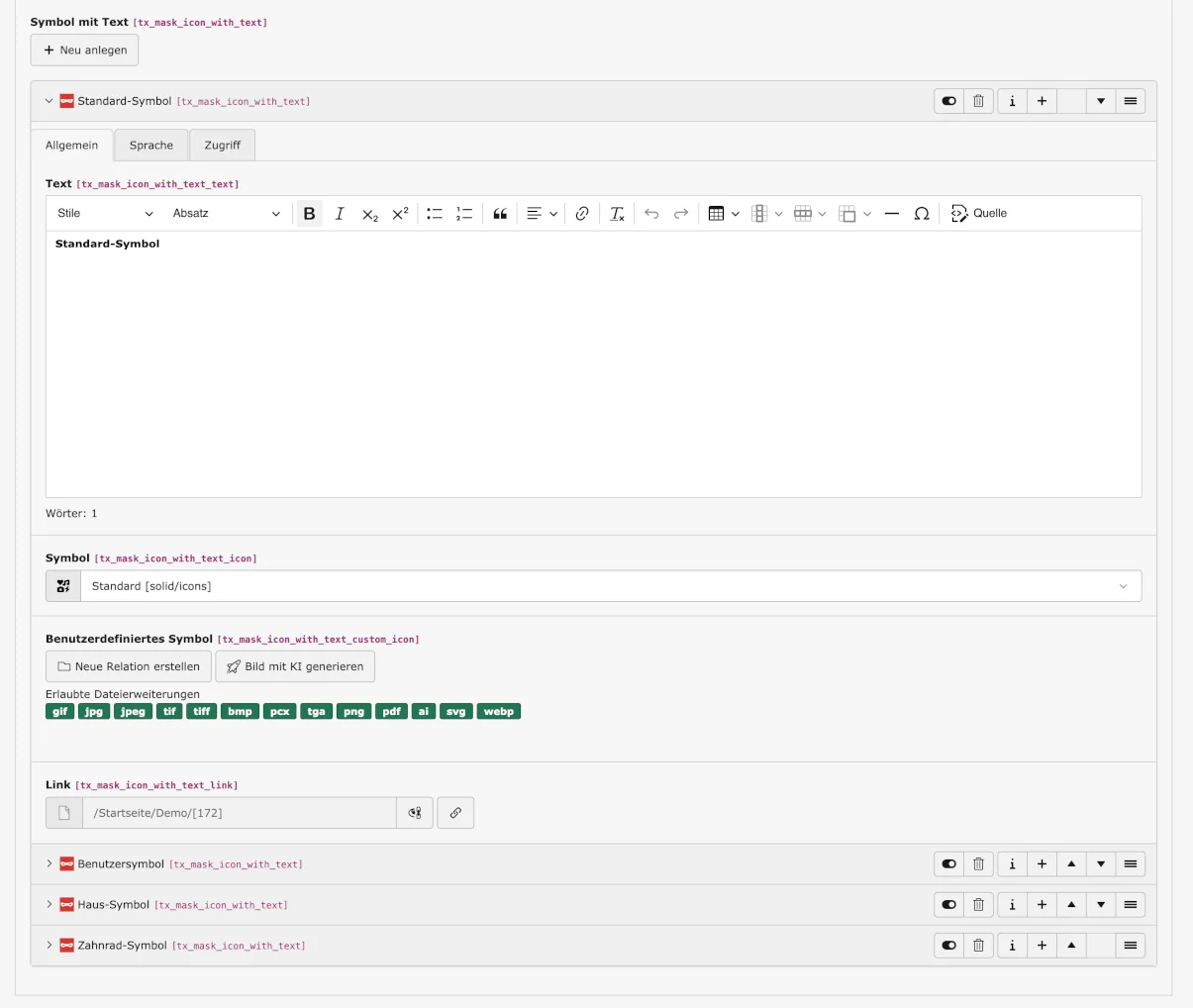Insert a special character with the Omega icon
The height and width of the screenshot is (1008, 1193).
pyautogui.click(x=922, y=213)
